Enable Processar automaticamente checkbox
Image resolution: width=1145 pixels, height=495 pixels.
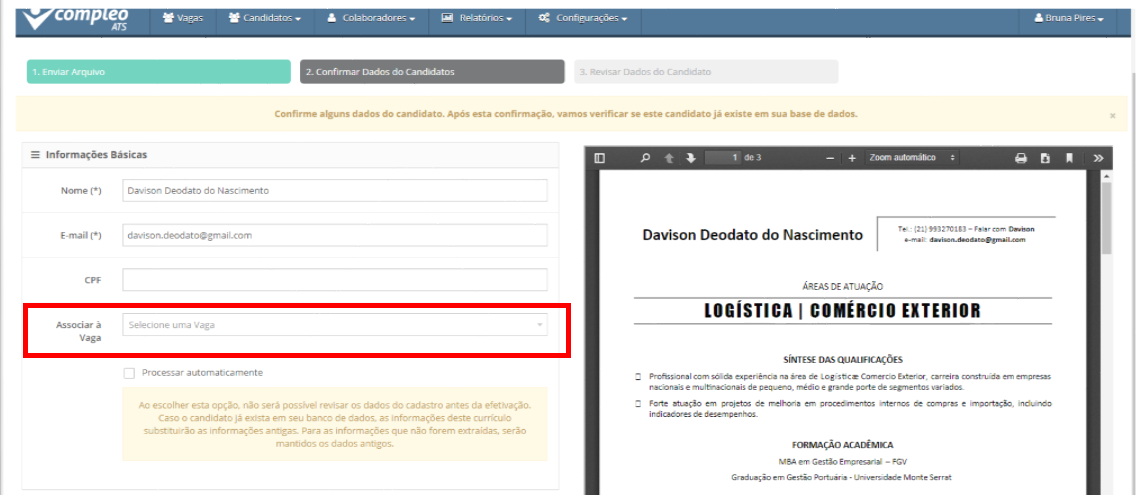click(x=129, y=373)
